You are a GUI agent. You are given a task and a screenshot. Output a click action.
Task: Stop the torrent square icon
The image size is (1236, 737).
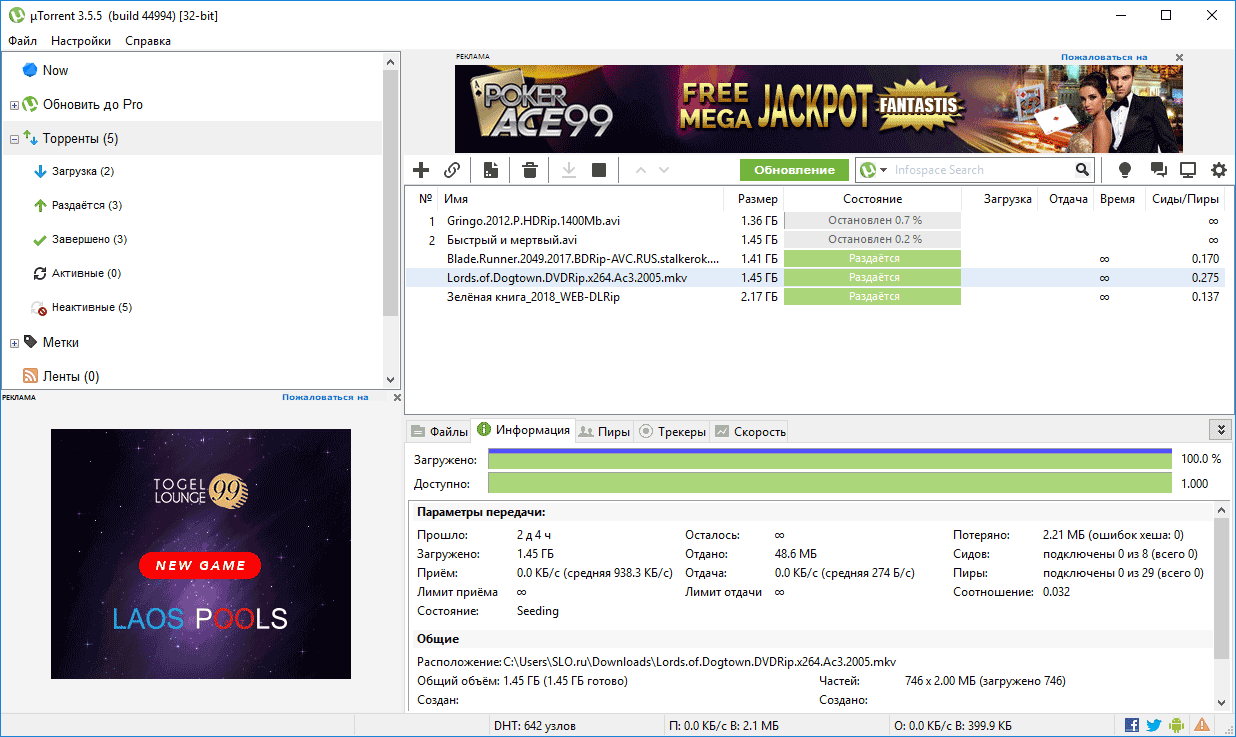point(599,170)
